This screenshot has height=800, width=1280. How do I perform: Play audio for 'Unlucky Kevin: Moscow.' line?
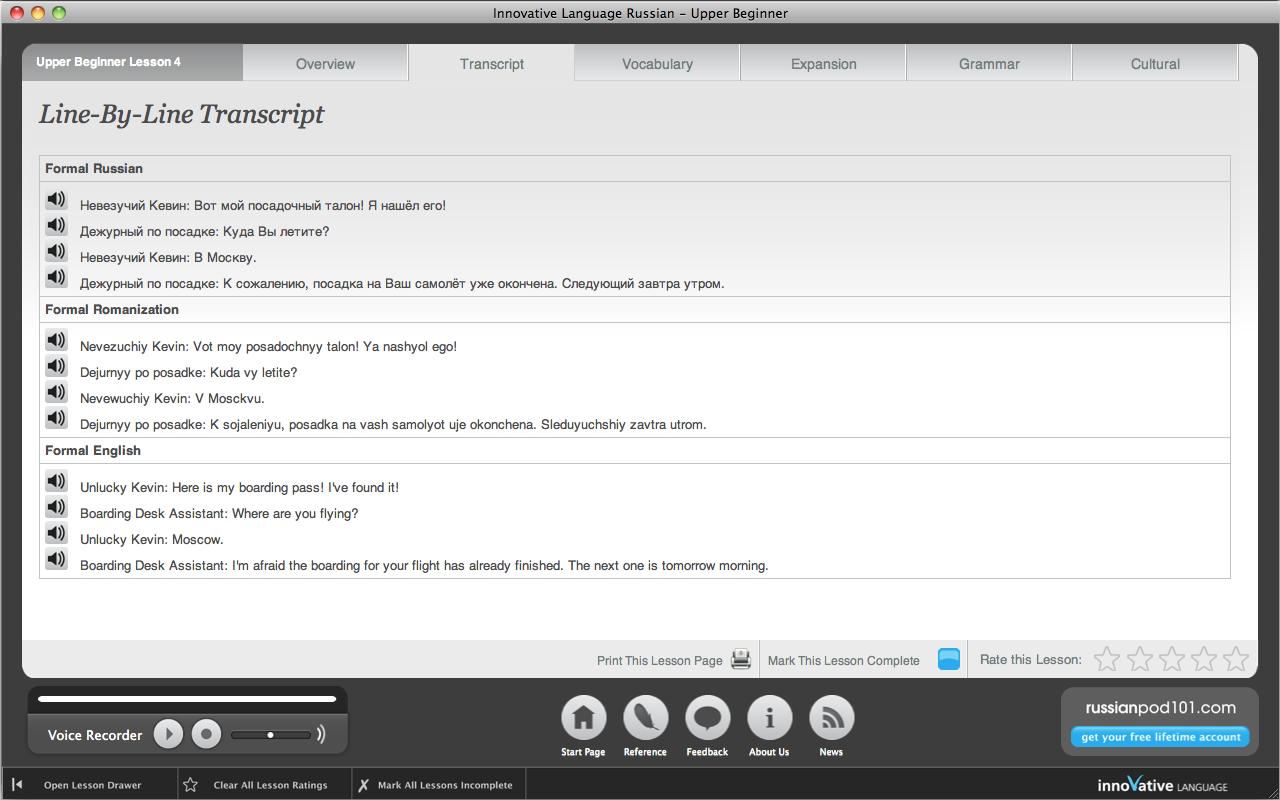[x=56, y=534]
